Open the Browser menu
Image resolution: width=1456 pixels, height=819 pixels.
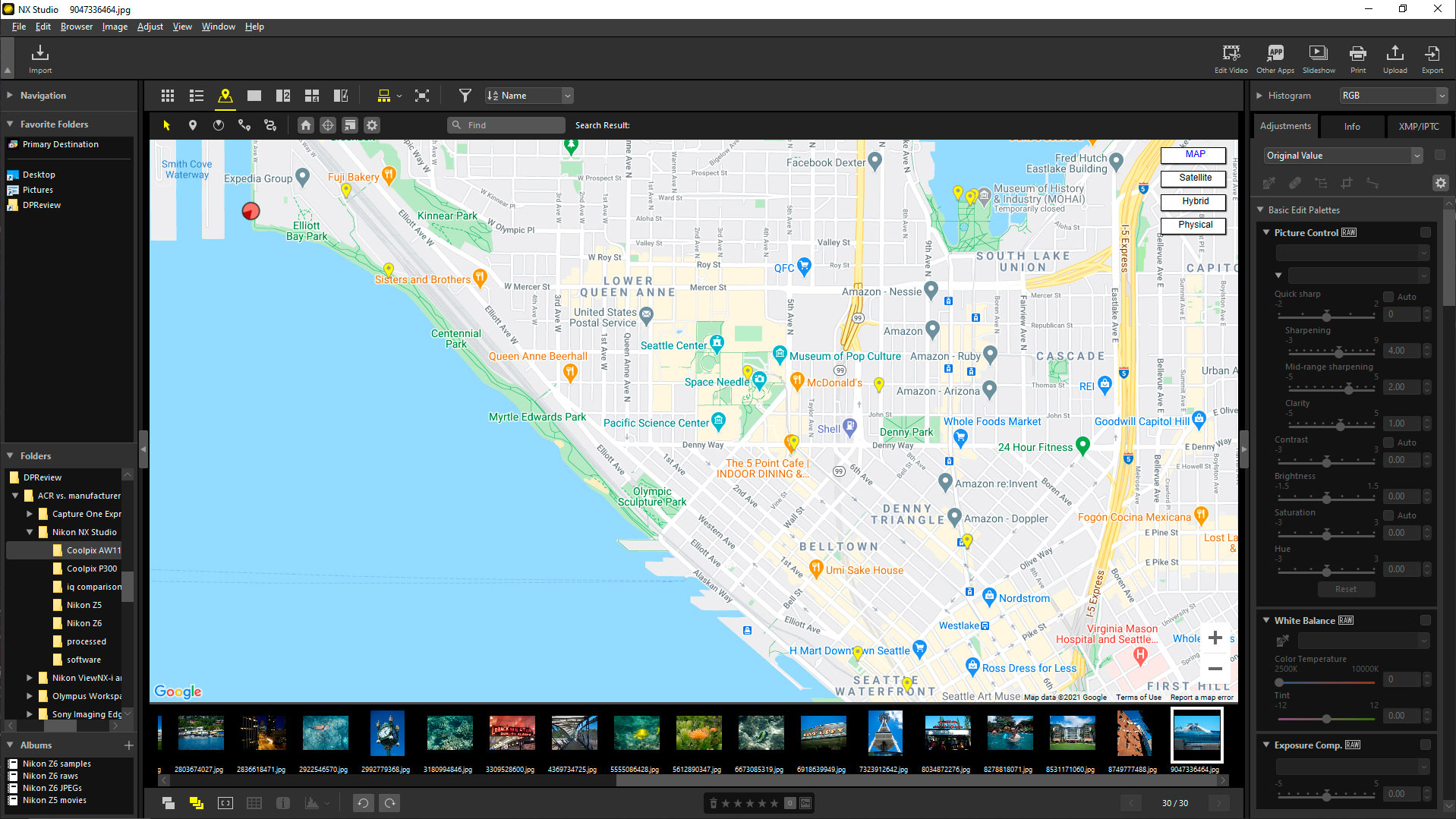click(77, 27)
